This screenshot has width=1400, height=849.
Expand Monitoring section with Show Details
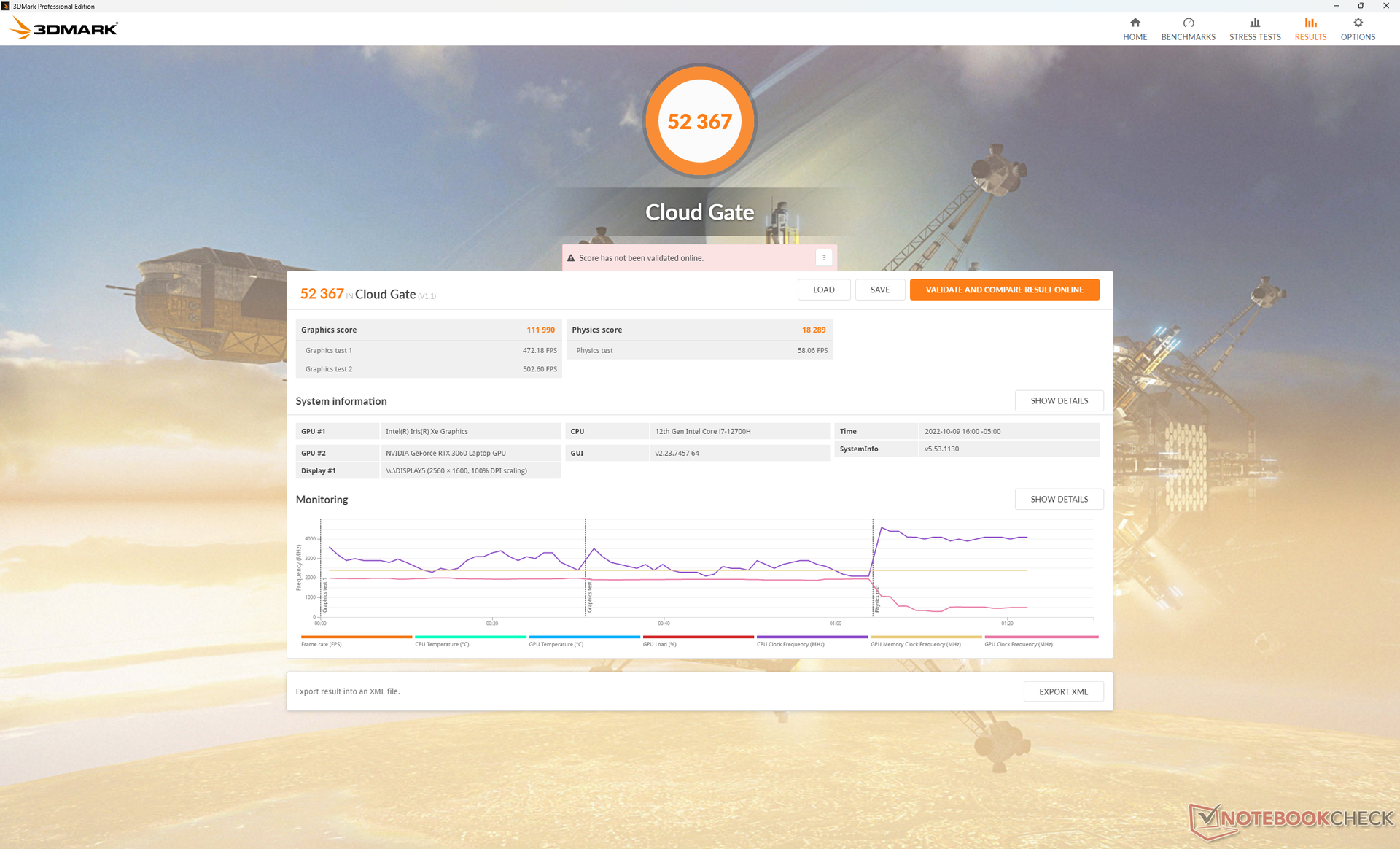1058,499
